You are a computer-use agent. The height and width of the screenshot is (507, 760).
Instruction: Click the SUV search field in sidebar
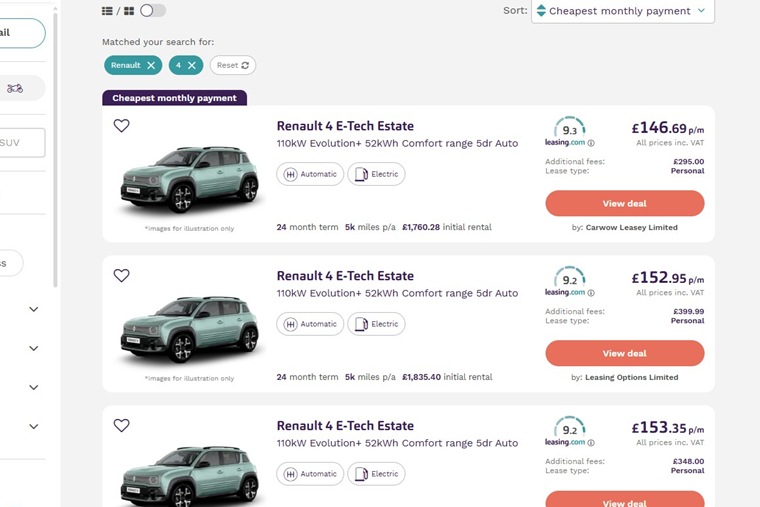pos(22,143)
